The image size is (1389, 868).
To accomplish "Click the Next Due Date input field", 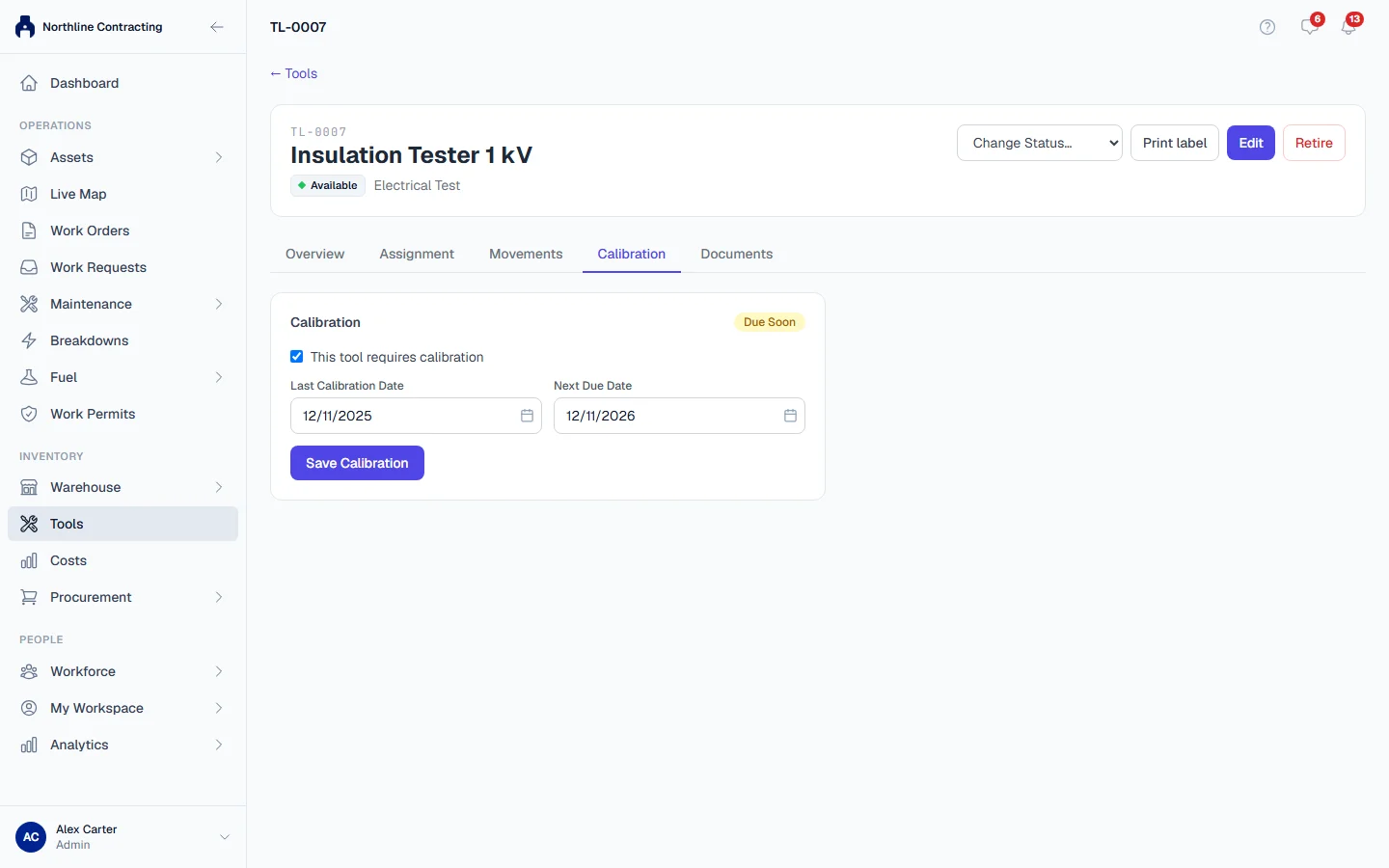I will click(x=679, y=416).
